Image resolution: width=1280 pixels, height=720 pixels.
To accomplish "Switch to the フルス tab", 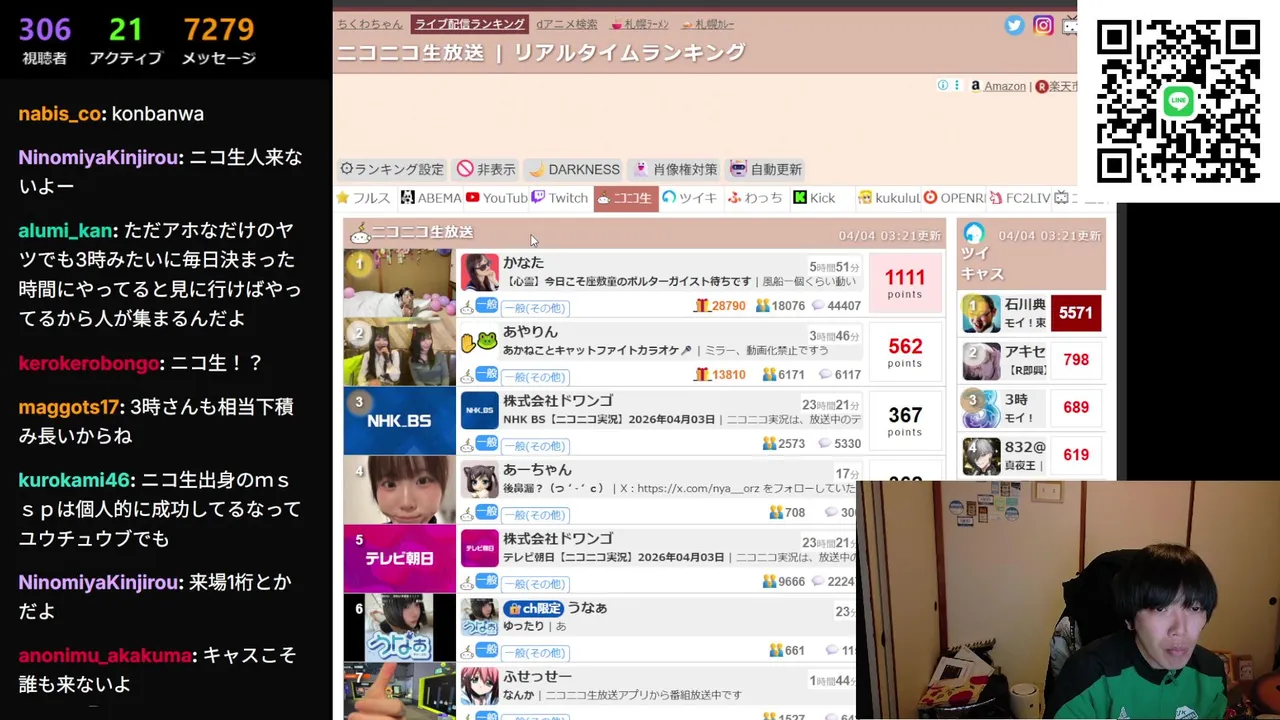I will coord(364,198).
